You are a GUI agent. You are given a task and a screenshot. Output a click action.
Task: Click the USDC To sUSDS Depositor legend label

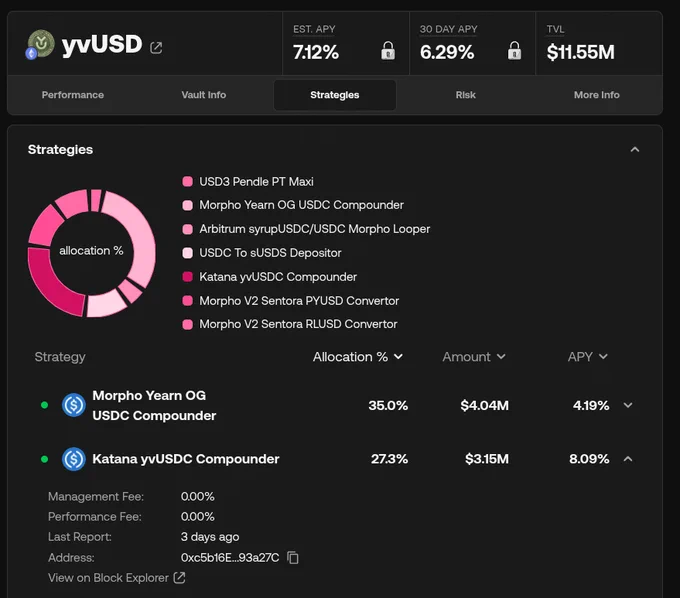(x=270, y=253)
